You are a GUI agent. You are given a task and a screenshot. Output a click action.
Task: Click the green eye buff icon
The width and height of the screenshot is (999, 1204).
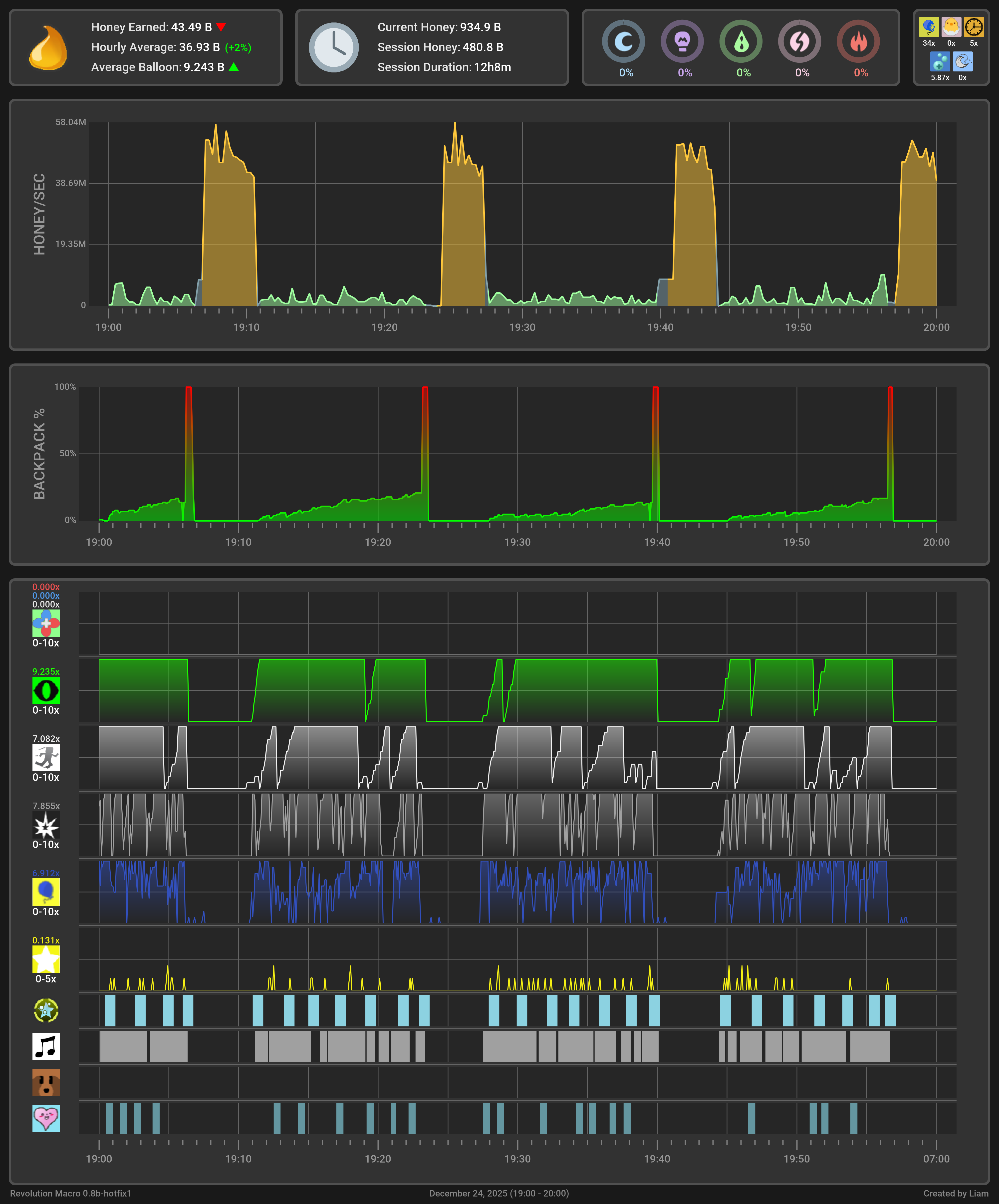point(46,690)
